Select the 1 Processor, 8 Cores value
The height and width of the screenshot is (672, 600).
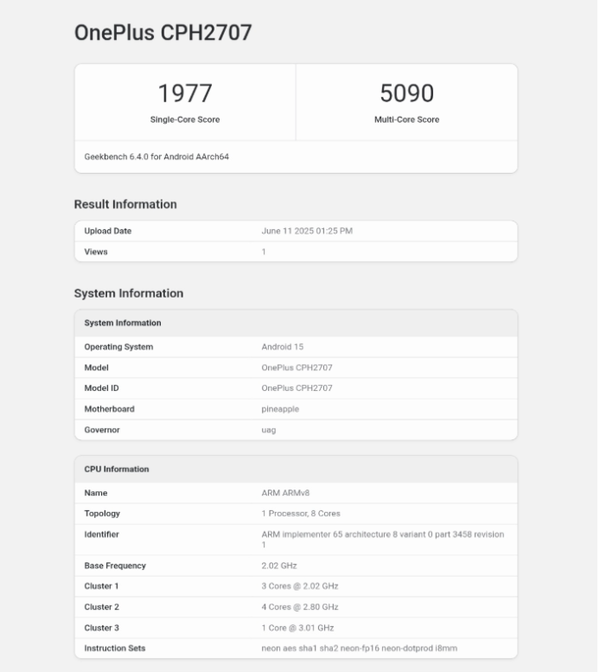(x=300, y=514)
